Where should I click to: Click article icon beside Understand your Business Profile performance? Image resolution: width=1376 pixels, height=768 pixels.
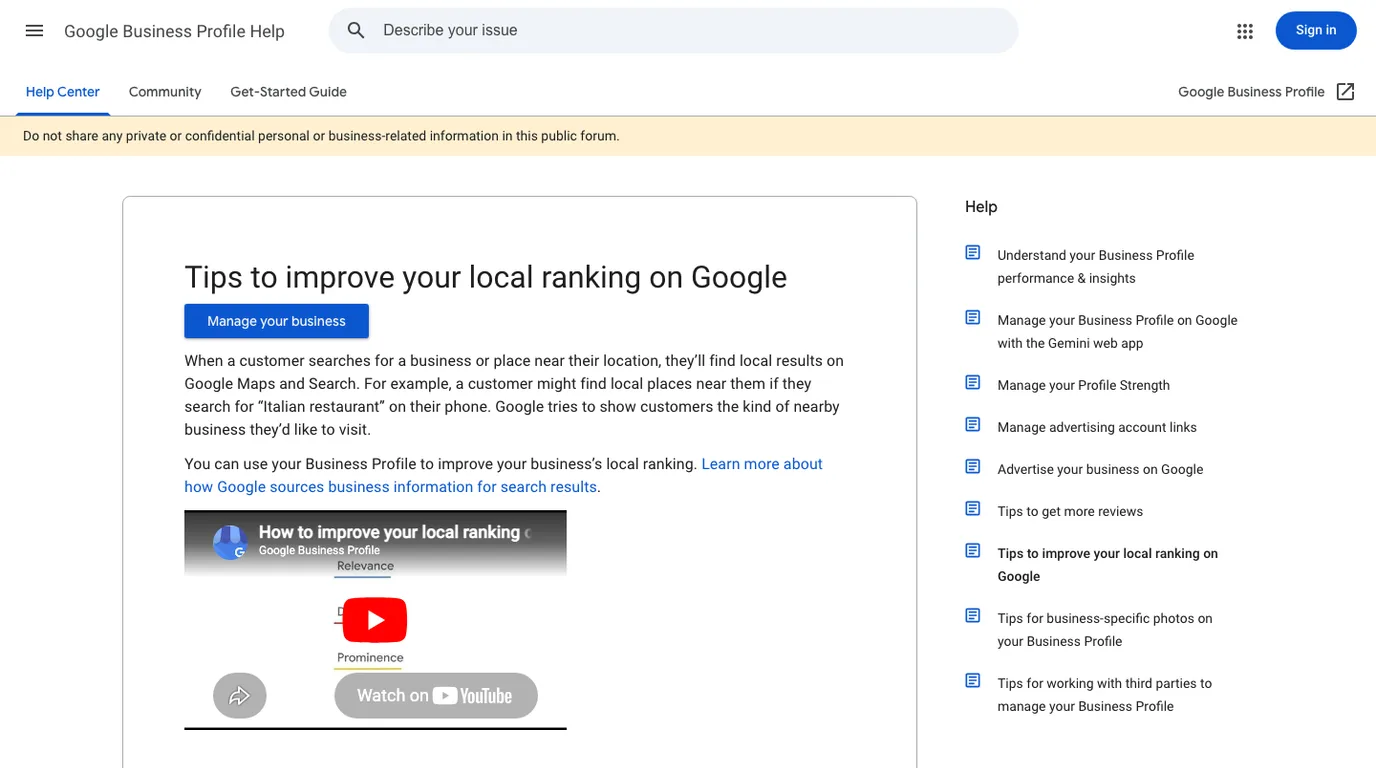tap(973, 253)
